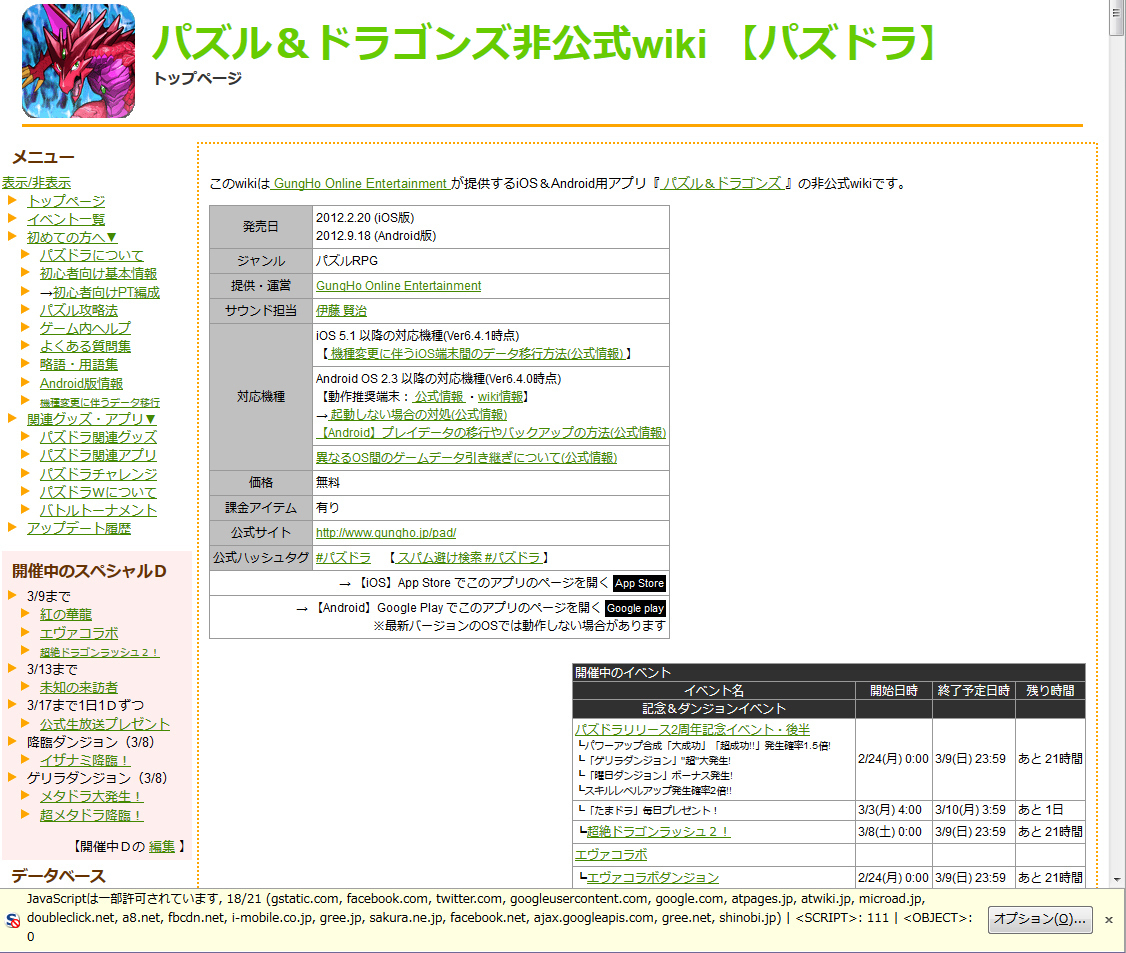Click the black App Store badge

[x=639, y=583]
